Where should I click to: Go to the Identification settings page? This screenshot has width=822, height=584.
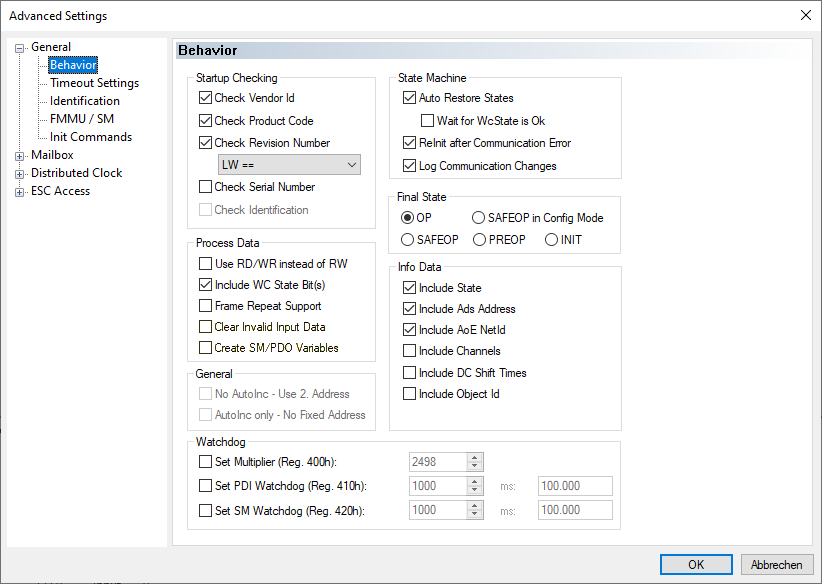(x=85, y=101)
